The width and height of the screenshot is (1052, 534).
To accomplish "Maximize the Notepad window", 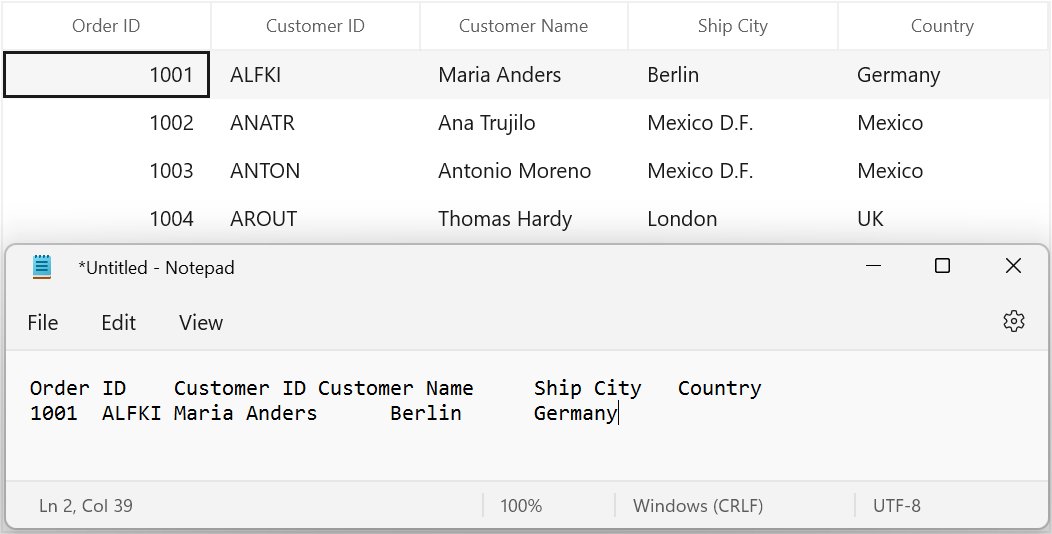I will click(x=942, y=266).
